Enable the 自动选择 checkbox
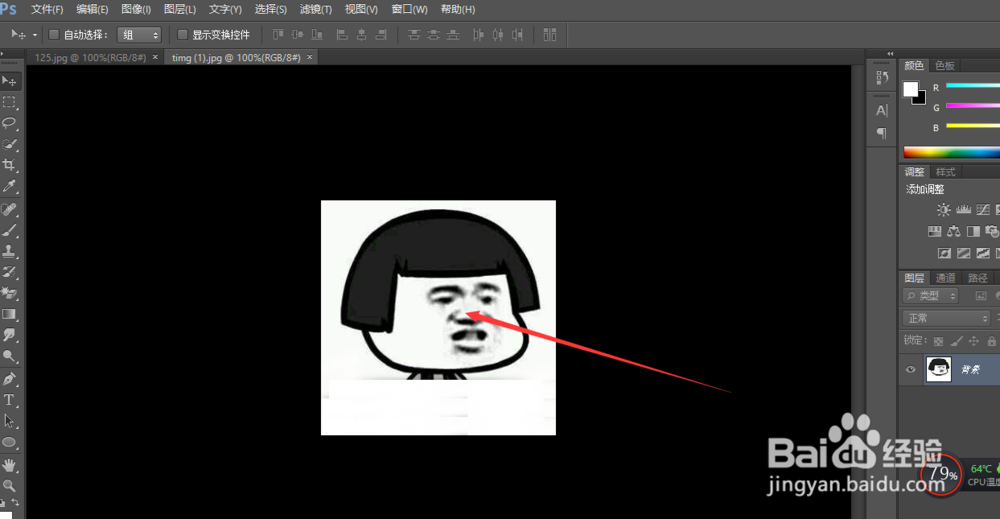 pyautogui.click(x=54, y=34)
